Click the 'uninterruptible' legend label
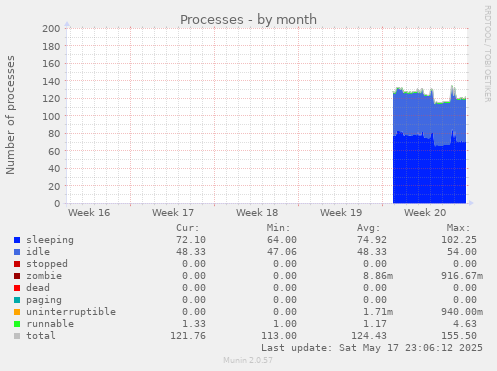 [71, 312]
